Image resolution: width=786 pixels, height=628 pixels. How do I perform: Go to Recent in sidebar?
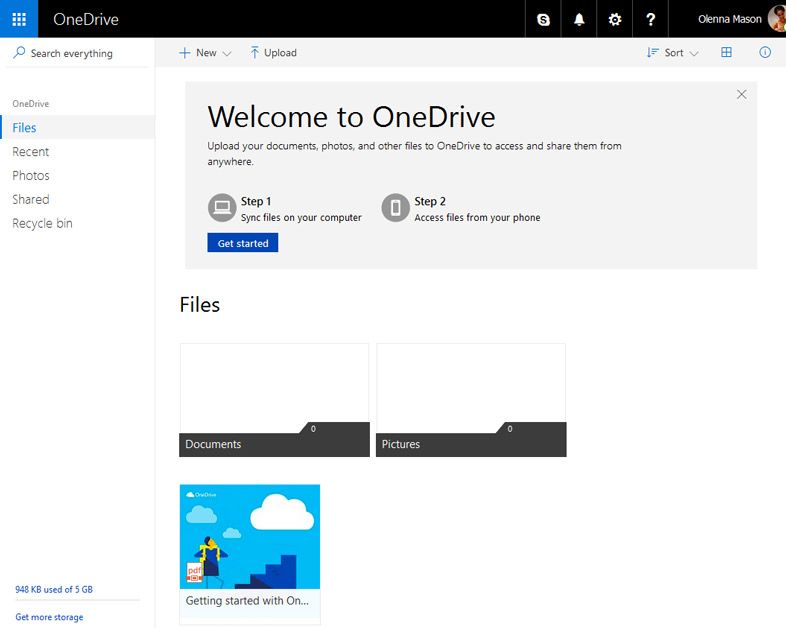click(31, 152)
